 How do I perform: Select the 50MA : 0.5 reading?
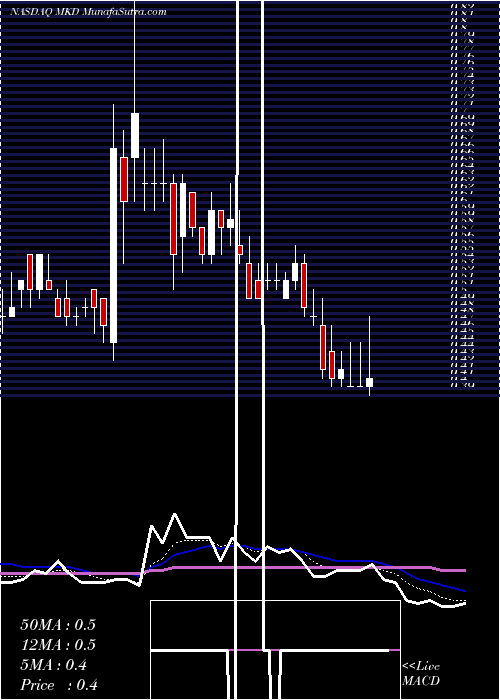coord(58,625)
